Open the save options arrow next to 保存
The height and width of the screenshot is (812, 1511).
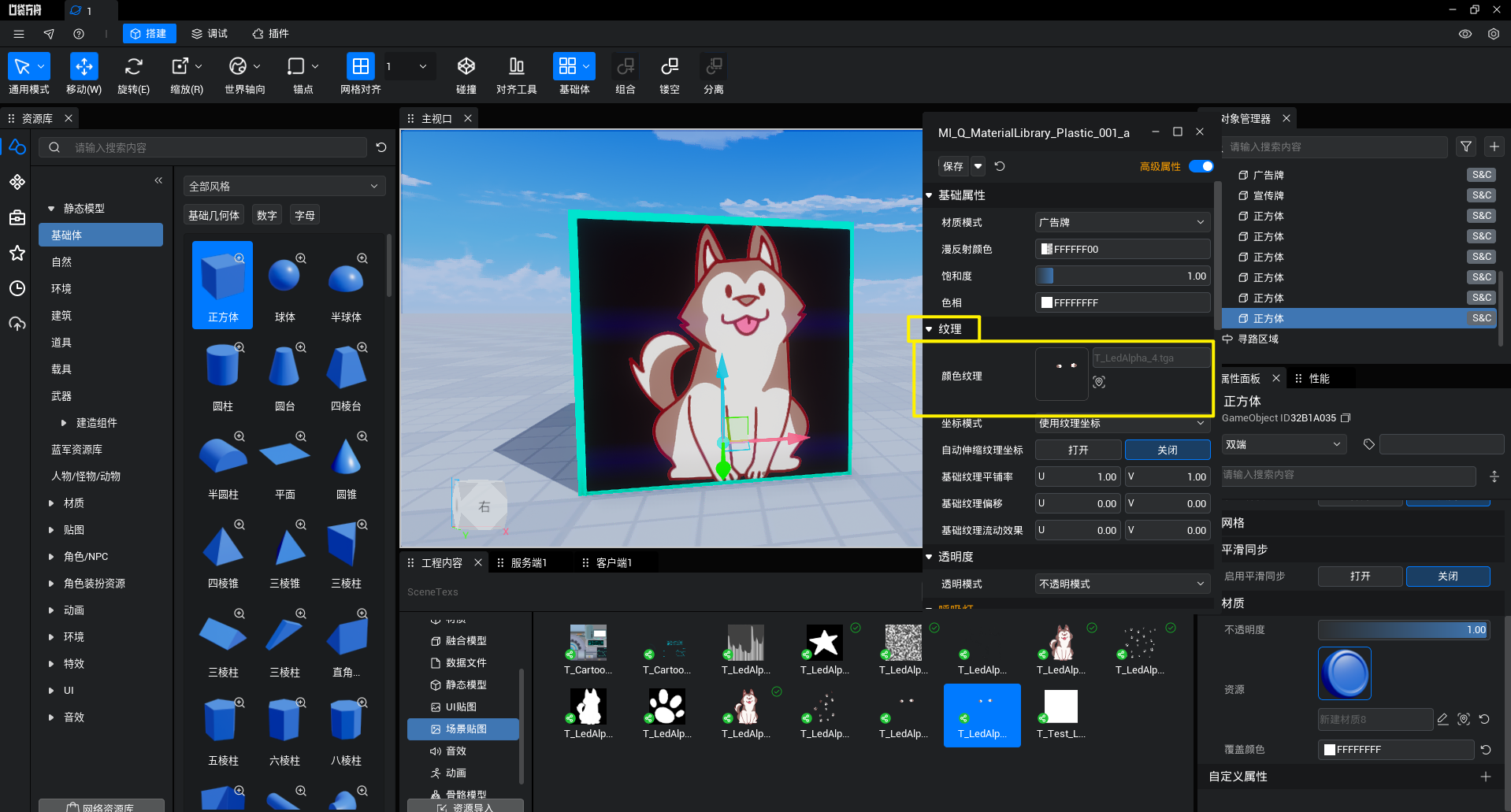978,166
